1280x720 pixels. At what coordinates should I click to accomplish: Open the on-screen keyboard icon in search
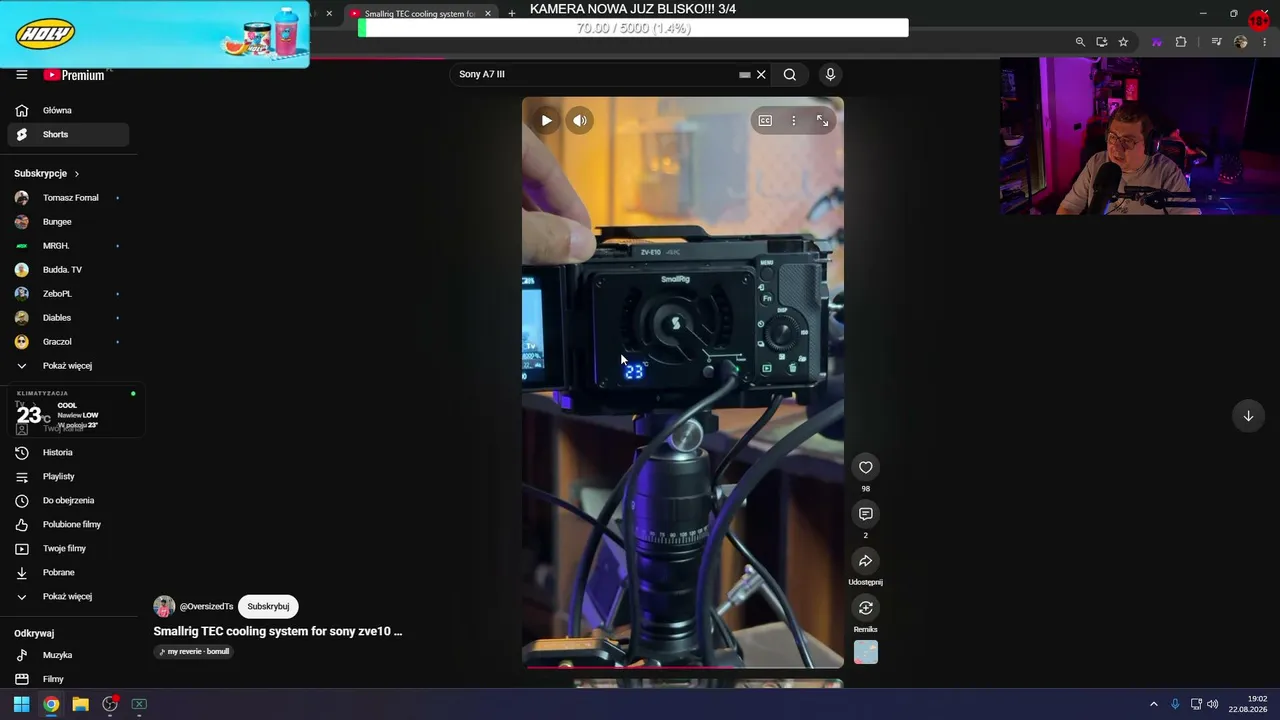[x=744, y=75]
